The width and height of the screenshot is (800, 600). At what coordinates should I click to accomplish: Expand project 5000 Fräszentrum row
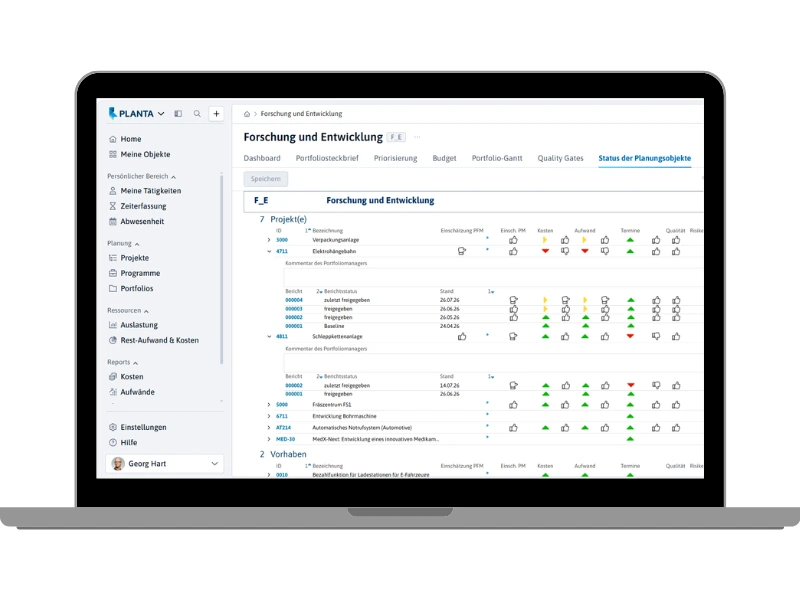click(269, 405)
